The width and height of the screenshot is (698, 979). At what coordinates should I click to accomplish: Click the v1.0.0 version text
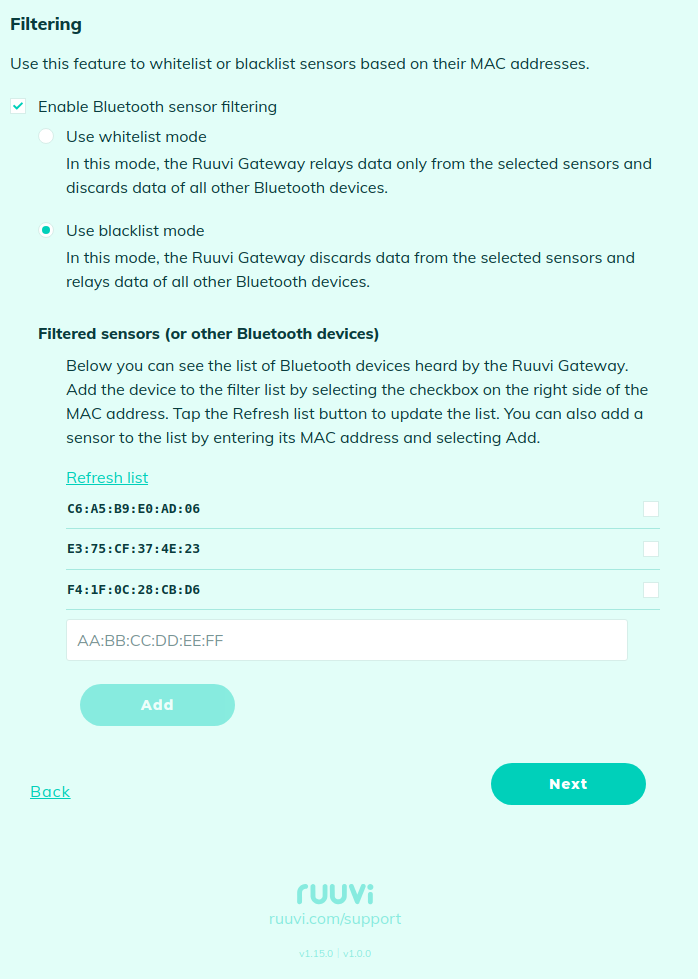[357, 954]
